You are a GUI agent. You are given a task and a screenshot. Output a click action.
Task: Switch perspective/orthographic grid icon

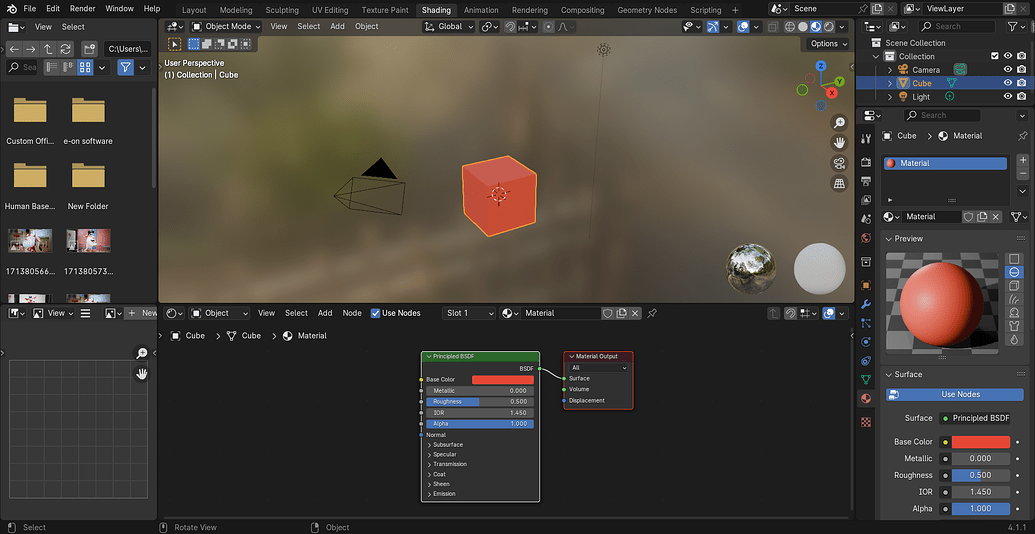tap(840, 184)
